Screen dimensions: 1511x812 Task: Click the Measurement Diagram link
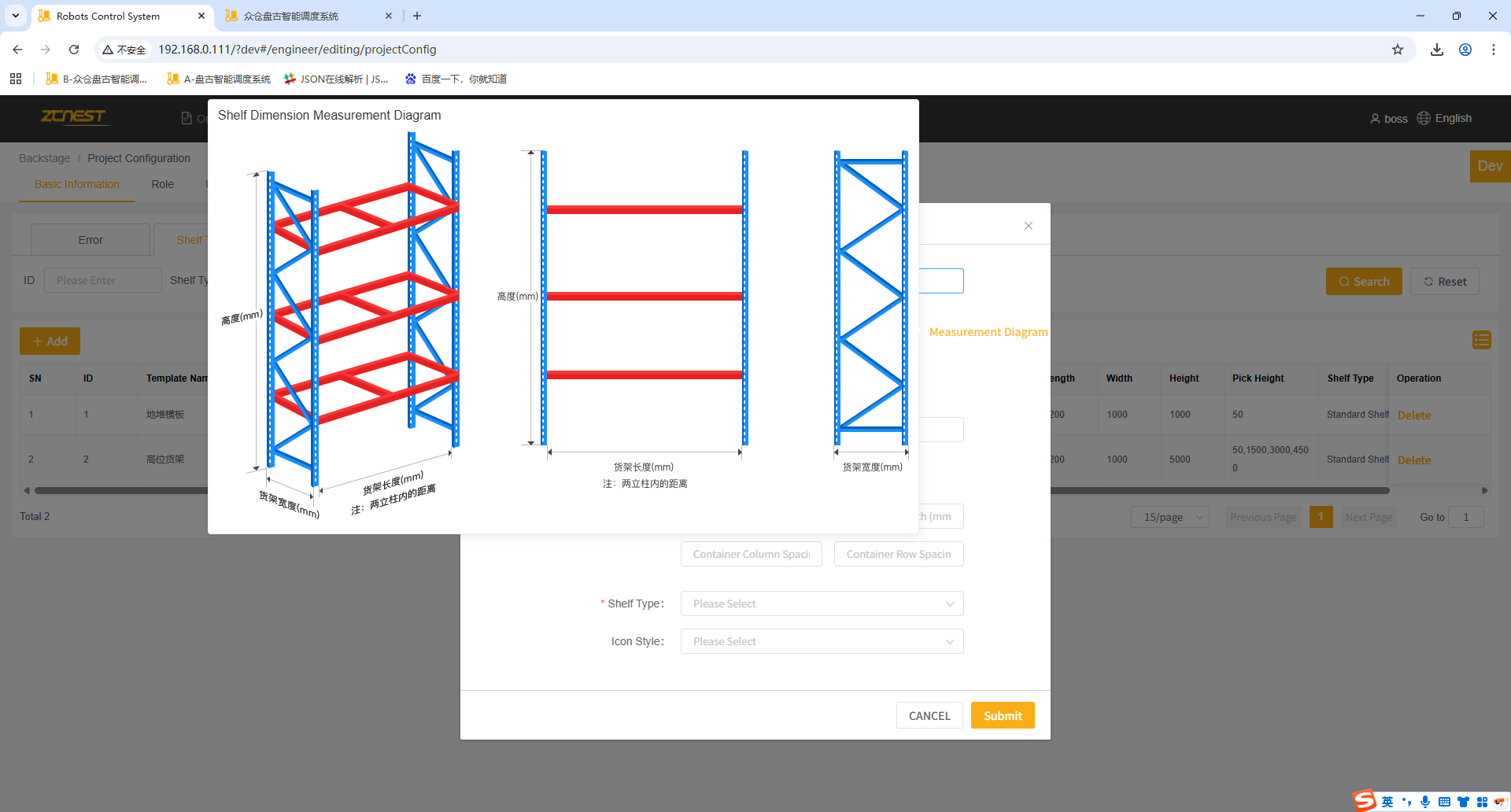tap(988, 332)
